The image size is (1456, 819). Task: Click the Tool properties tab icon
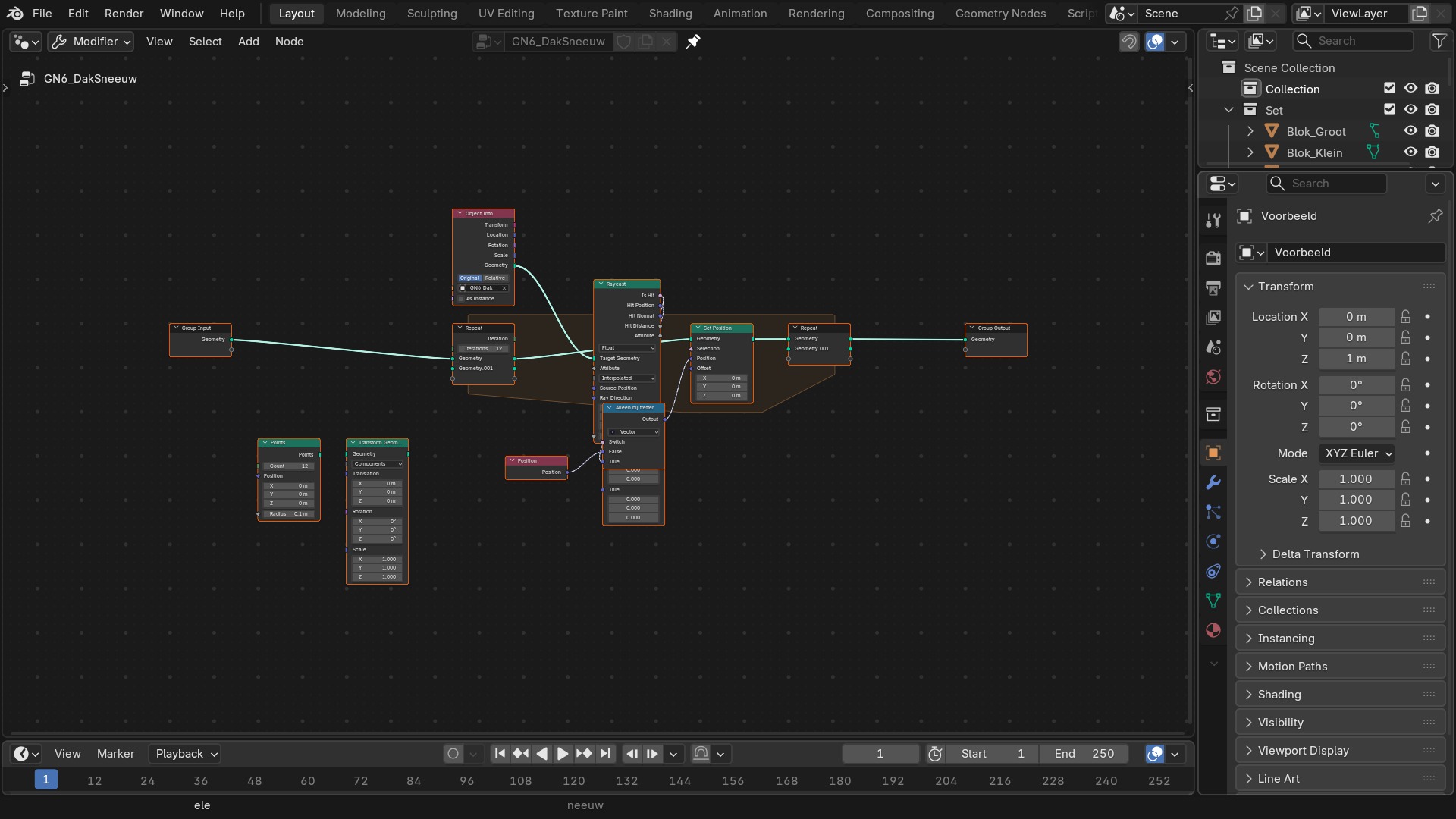pyautogui.click(x=1213, y=221)
